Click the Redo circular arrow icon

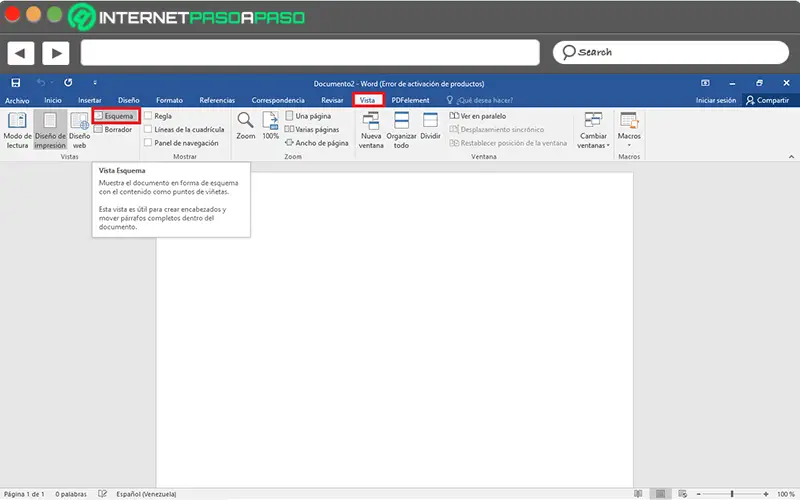68,83
